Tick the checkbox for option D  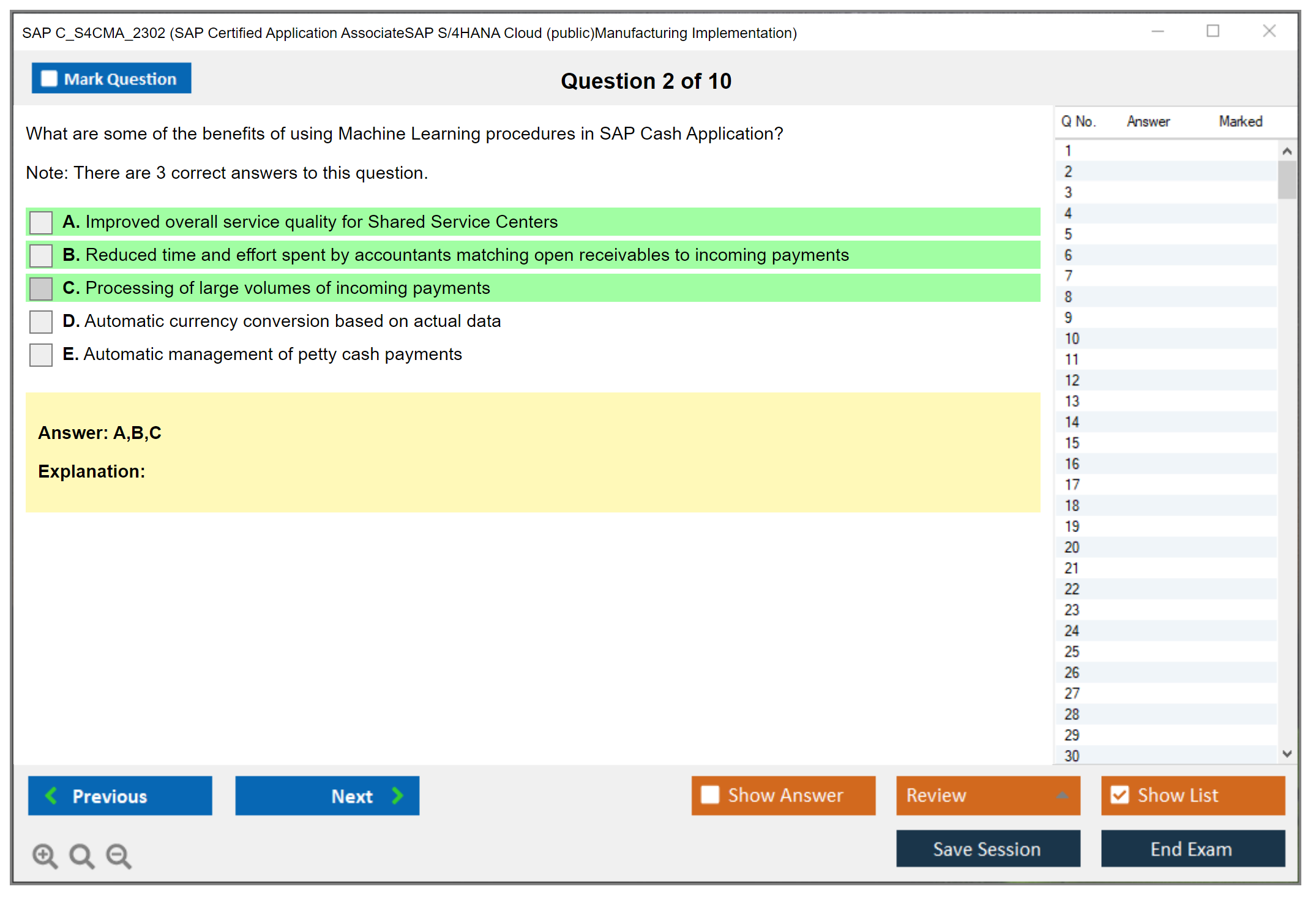pos(41,321)
